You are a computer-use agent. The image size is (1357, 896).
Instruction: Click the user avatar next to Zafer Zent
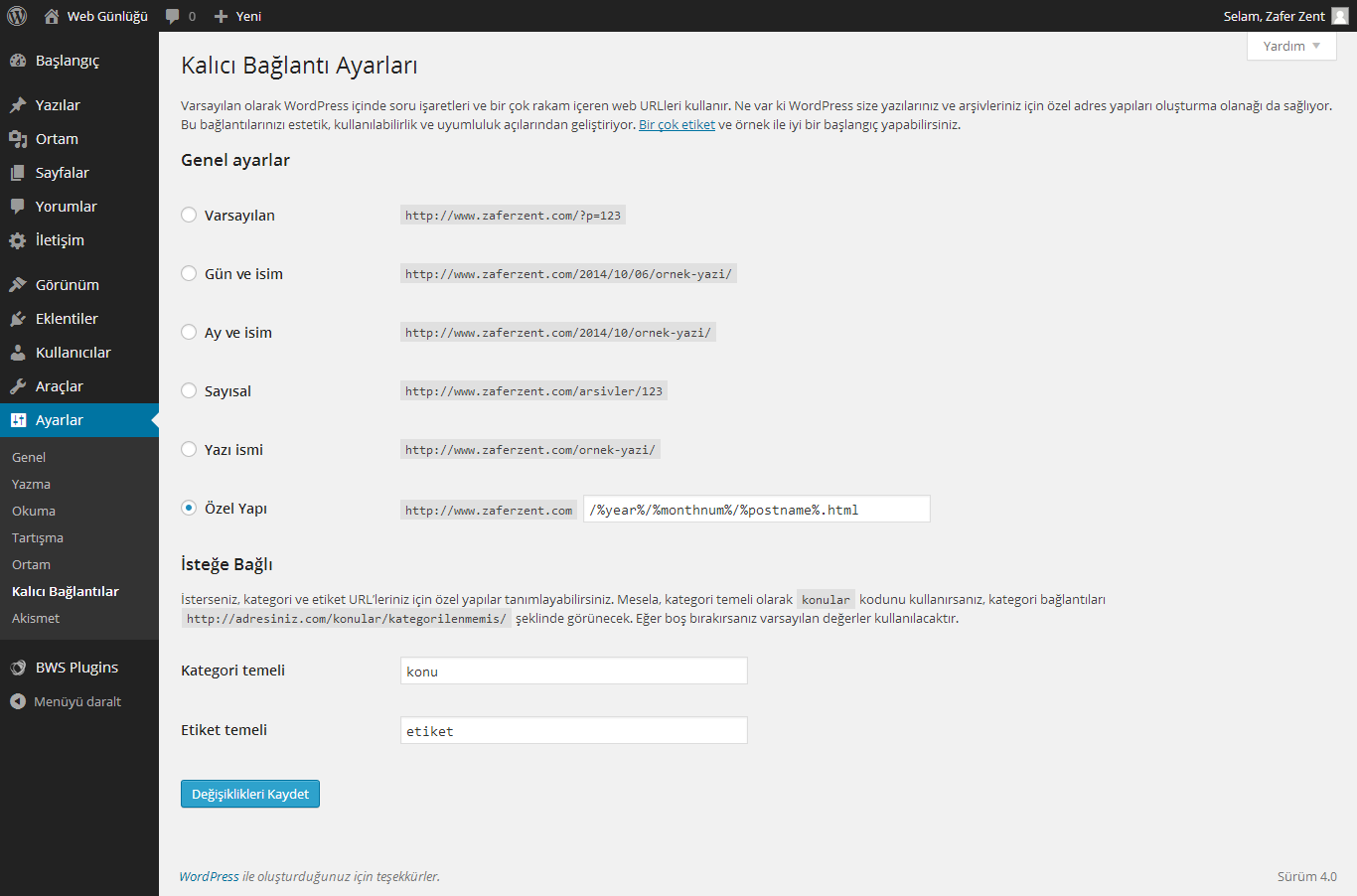[x=1340, y=16]
